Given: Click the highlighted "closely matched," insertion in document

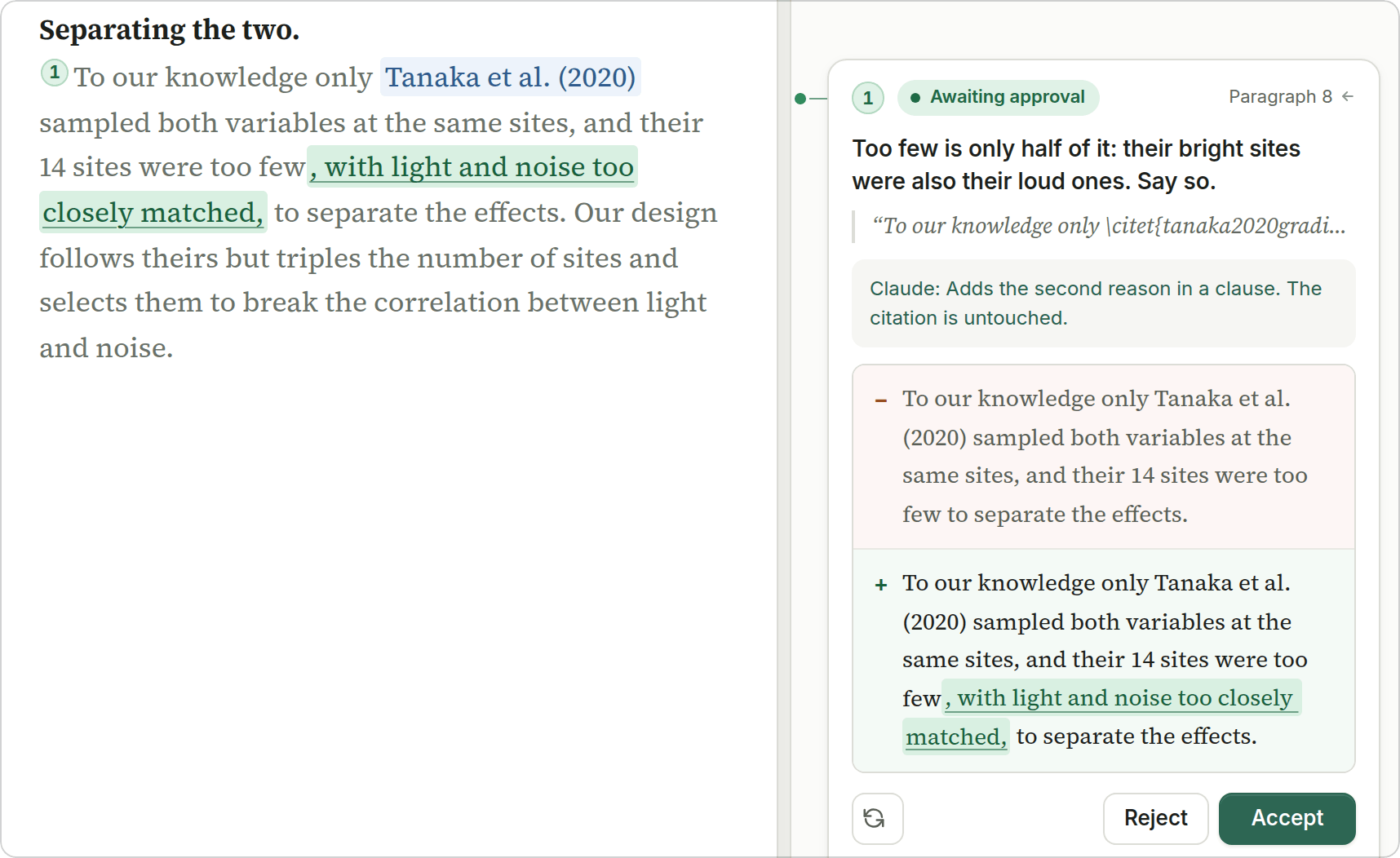Looking at the screenshot, I should pos(153,212).
